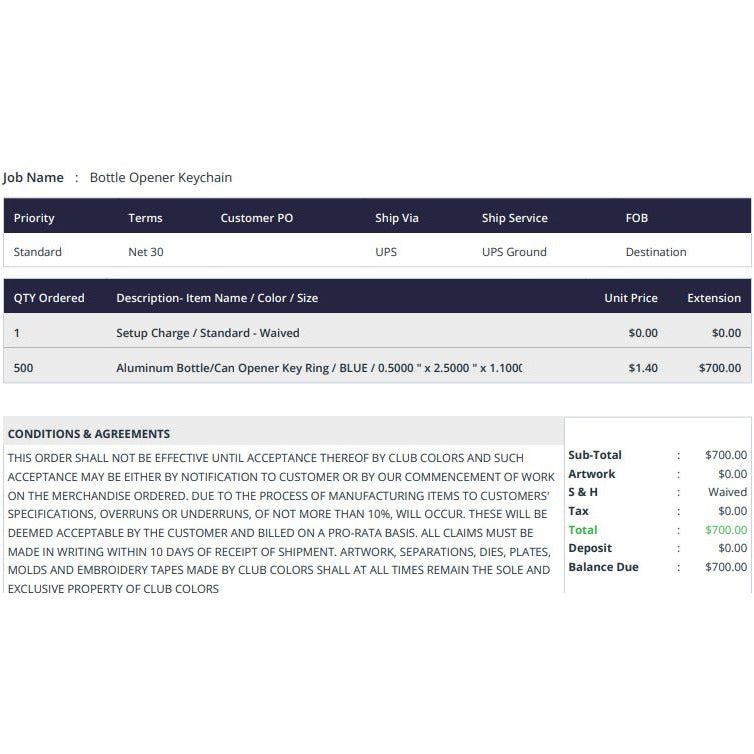The width and height of the screenshot is (754, 754).
Task: Select the Bottle Opener Keychain job name text
Action: [161, 177]
